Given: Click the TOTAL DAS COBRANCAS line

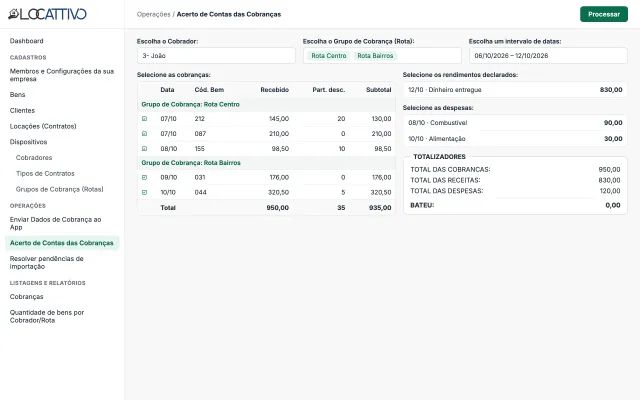Looking at the screenshot, I should coord(515,169).
